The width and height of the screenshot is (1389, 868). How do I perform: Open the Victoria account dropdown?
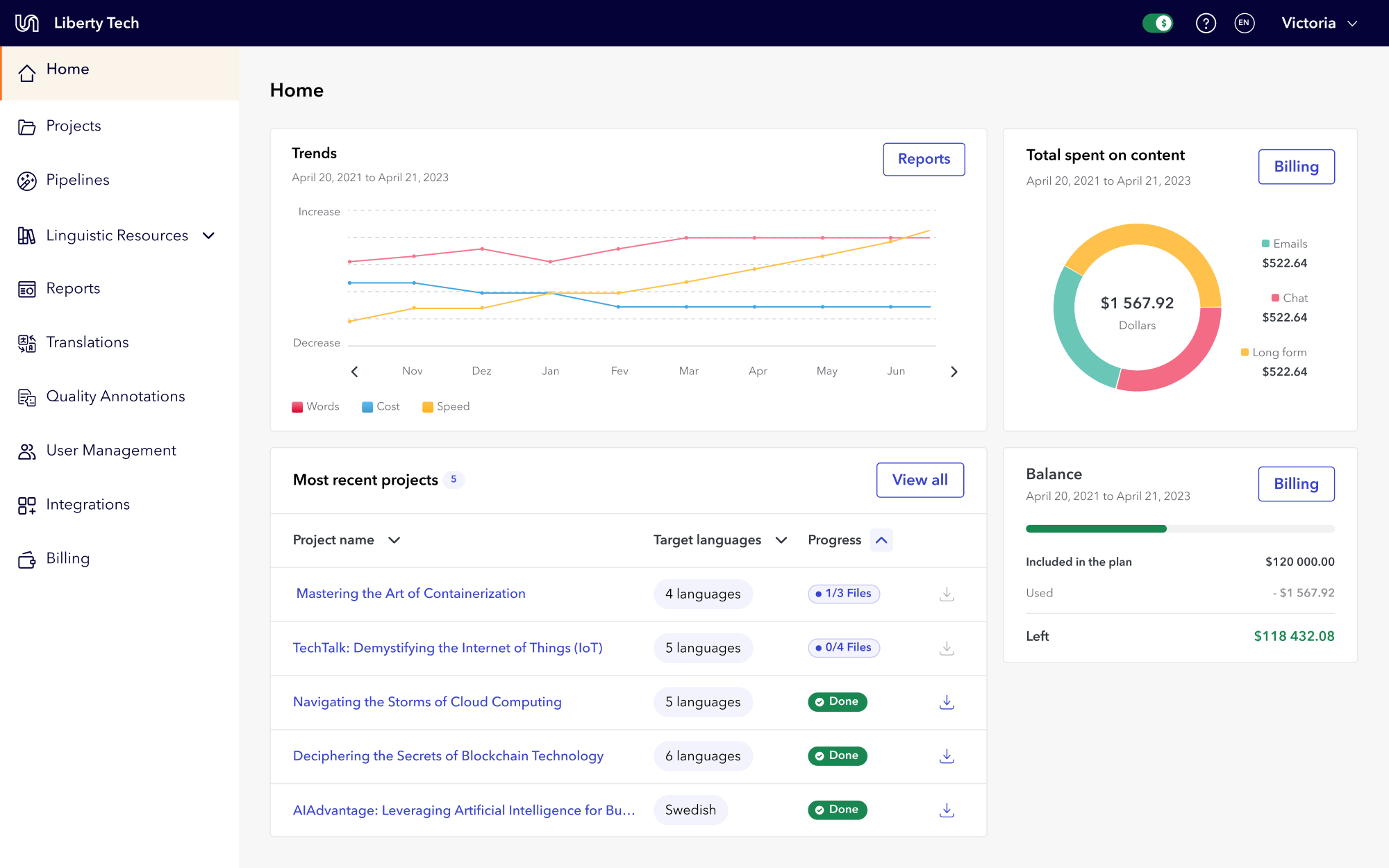[x=1319, y=23]
